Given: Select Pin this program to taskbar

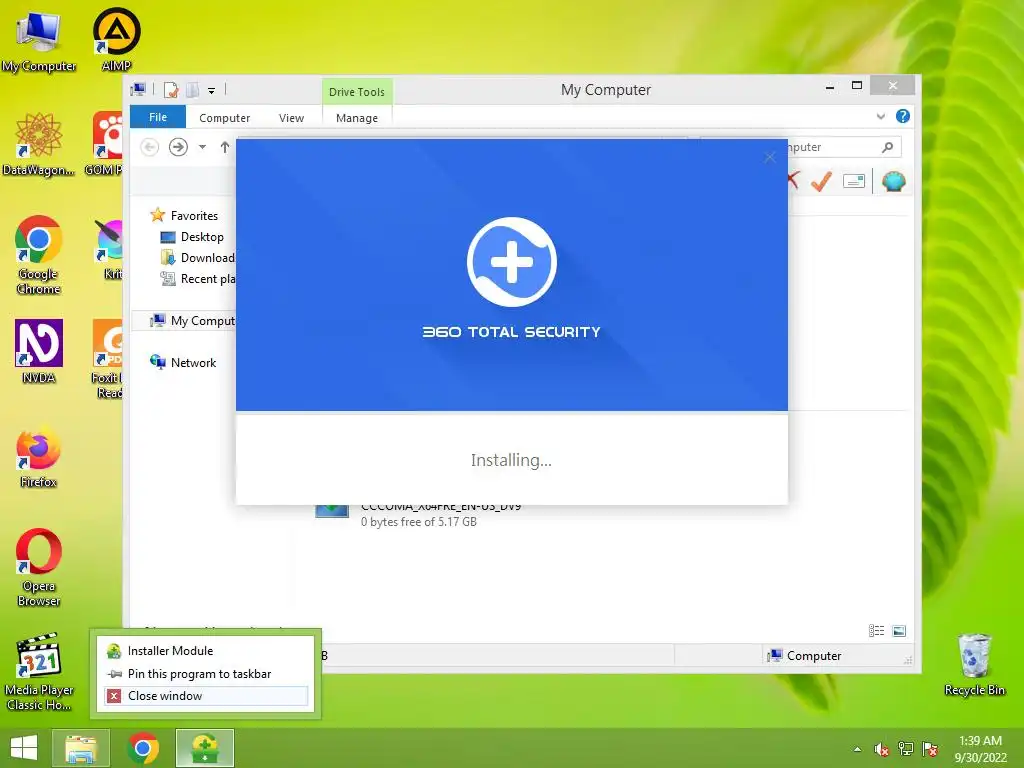Looking at the screenshot, I should [x=205, y=673].
